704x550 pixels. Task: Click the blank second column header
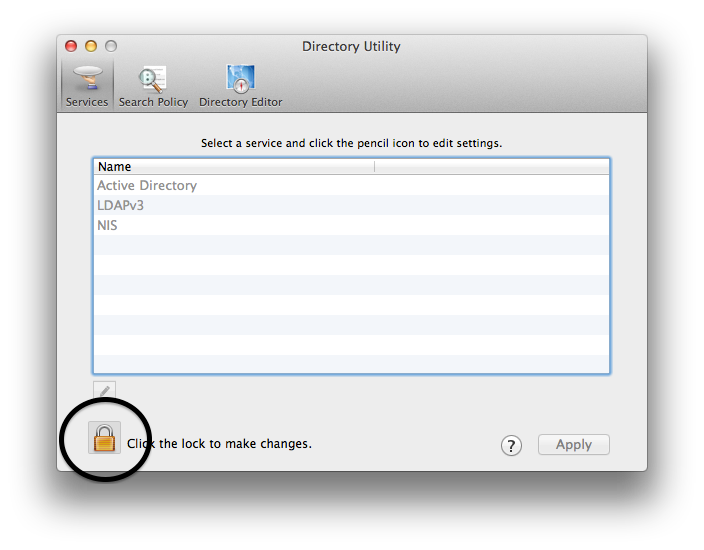[490, 167]
